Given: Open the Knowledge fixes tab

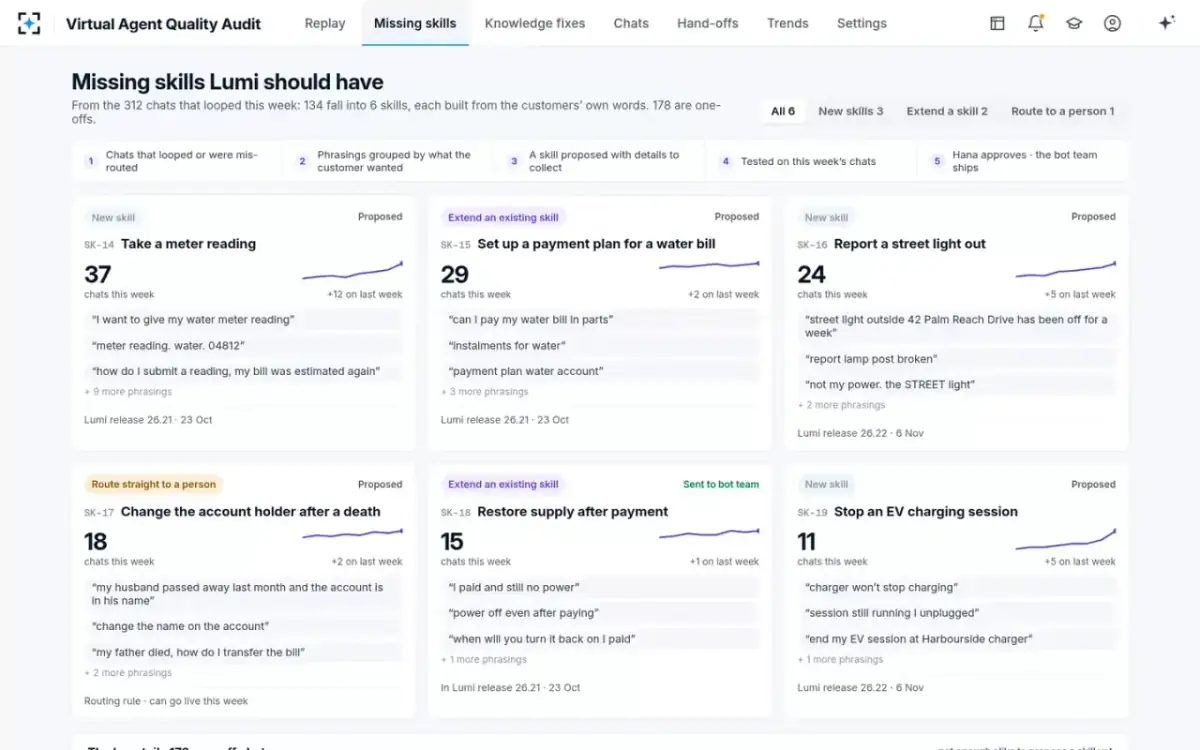Looking at the screenshot, I should click(x=535, y=23).
